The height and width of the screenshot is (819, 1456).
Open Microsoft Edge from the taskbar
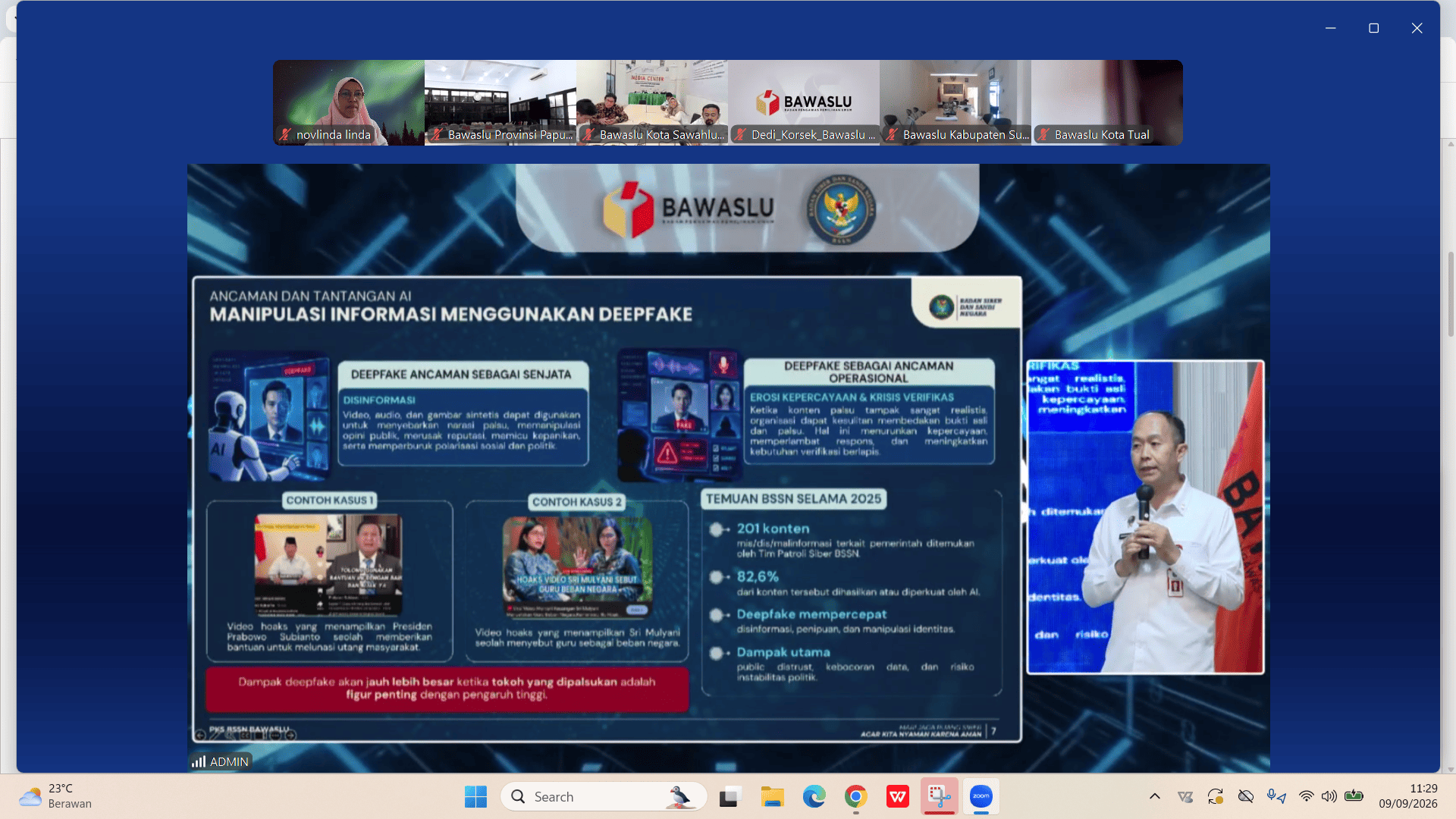coord(814,797)
